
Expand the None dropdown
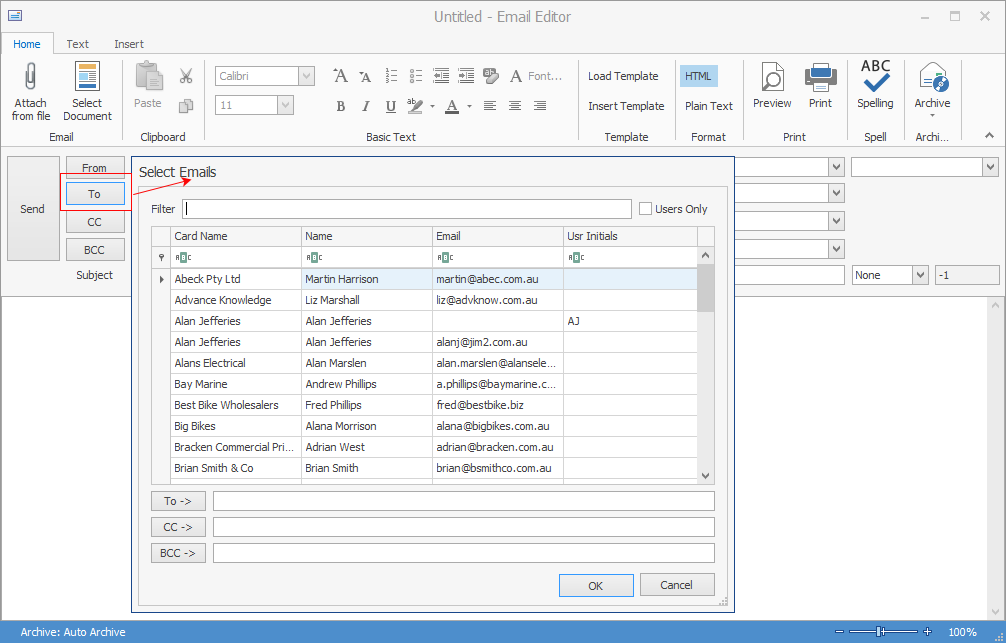[919, 275]
